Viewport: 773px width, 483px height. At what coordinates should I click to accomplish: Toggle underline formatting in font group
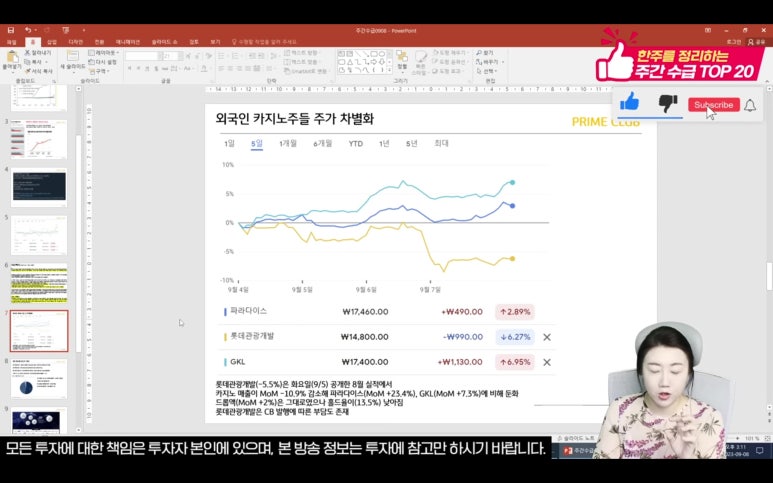coord(147,69)
